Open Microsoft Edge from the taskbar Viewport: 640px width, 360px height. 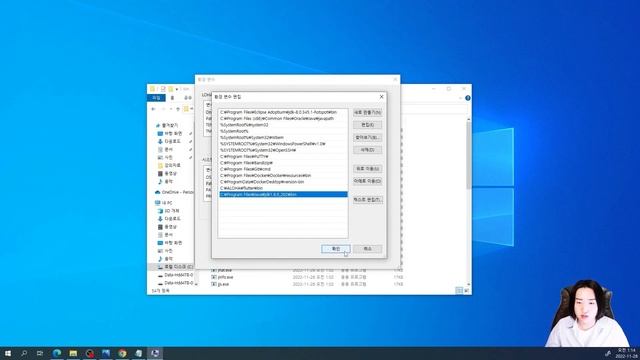57,353
